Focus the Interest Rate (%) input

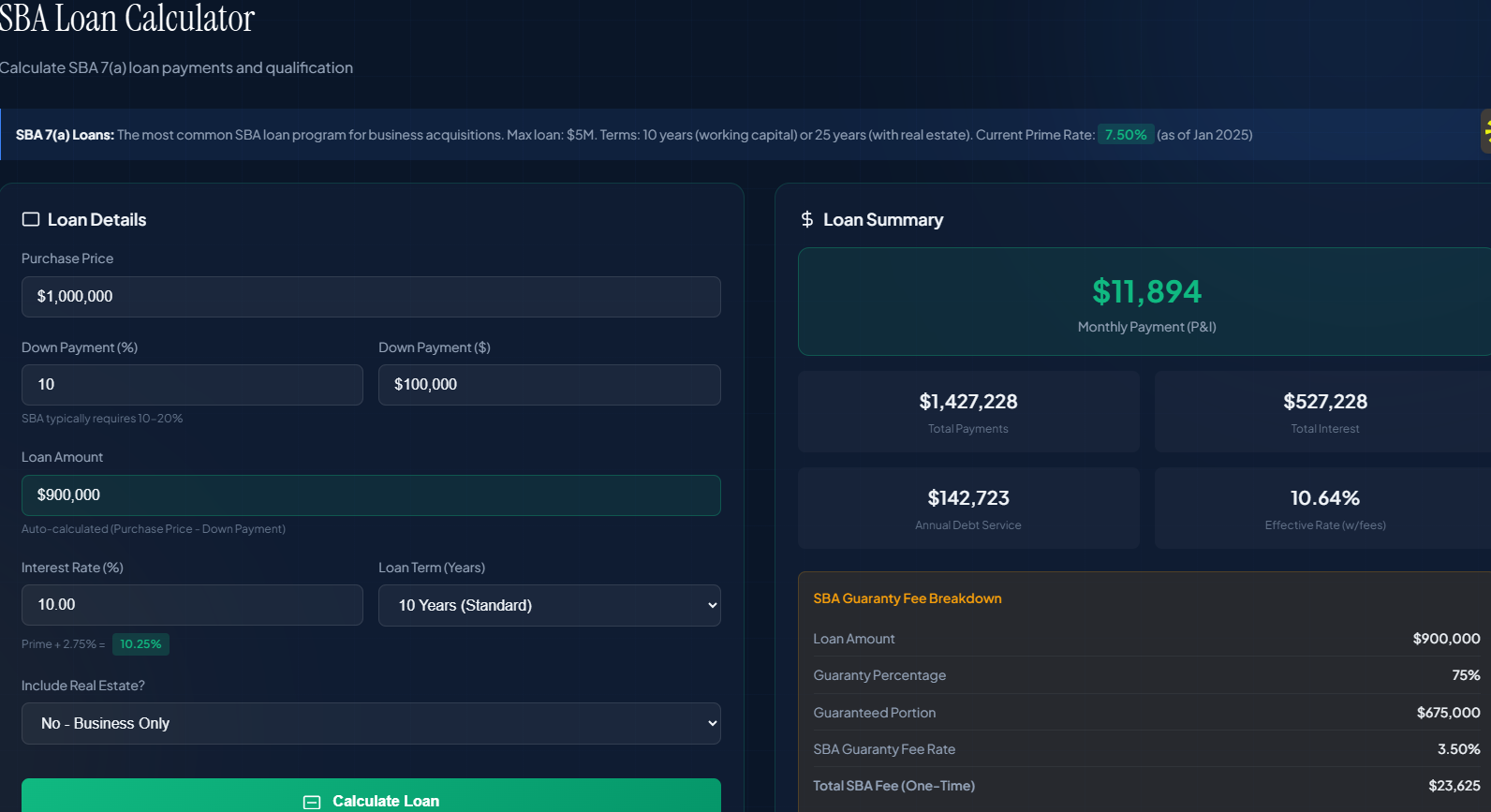pos(192,605)
